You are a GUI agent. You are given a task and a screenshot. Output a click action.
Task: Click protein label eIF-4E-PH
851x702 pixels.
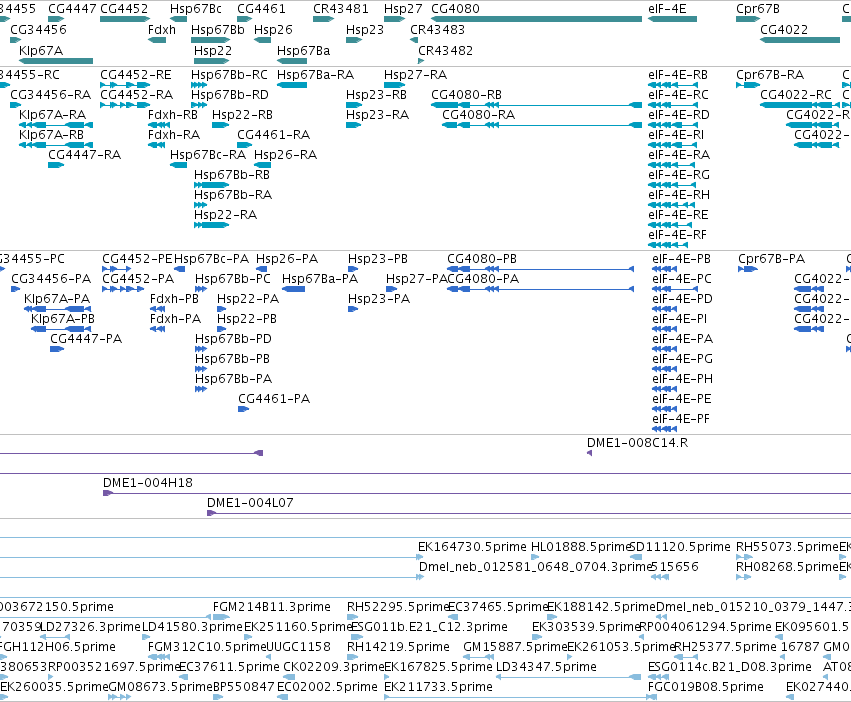[x=682, y=378]
